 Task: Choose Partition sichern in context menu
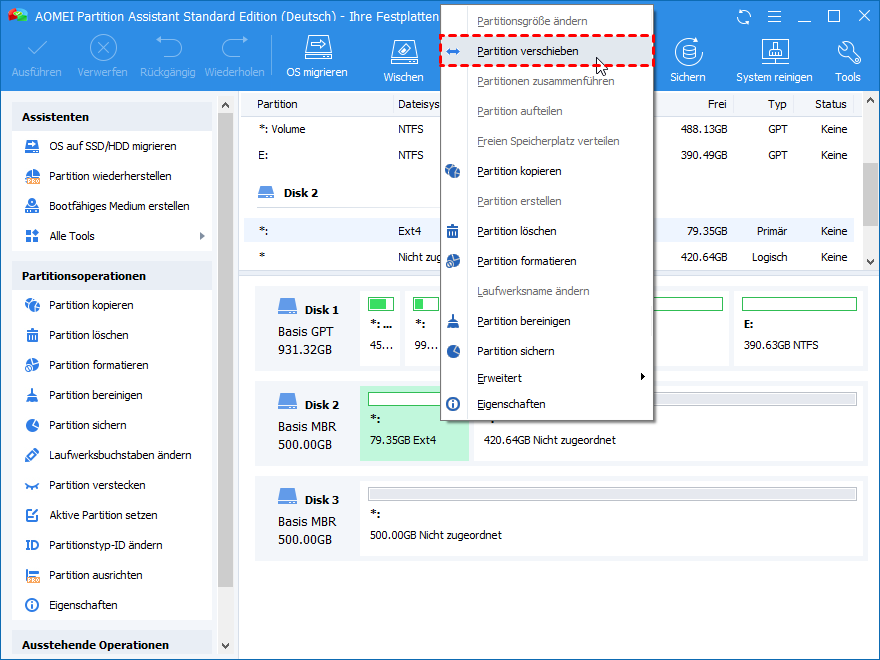tap(547, 351)
